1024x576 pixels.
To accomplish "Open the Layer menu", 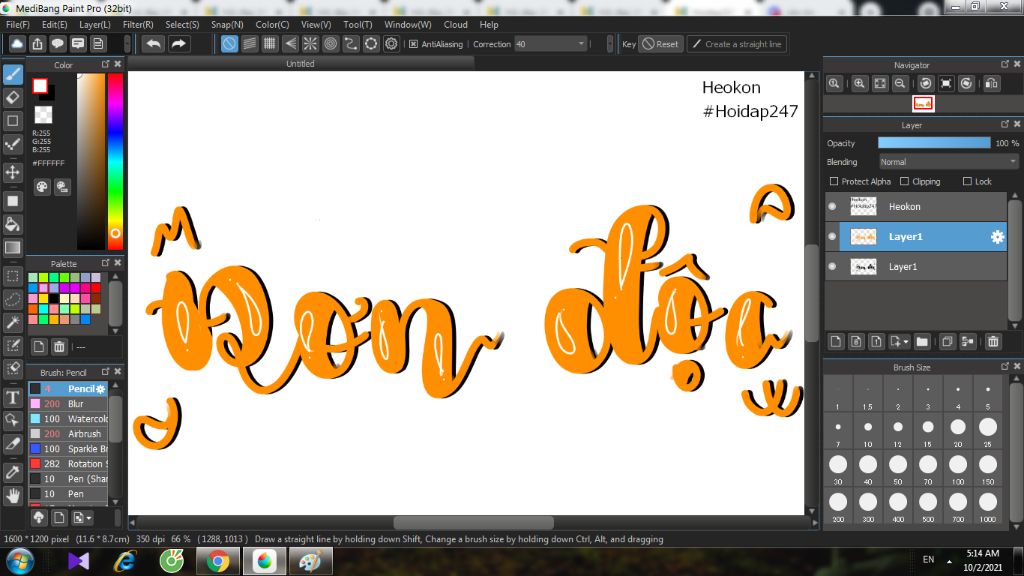I will [x=95, y=24].
